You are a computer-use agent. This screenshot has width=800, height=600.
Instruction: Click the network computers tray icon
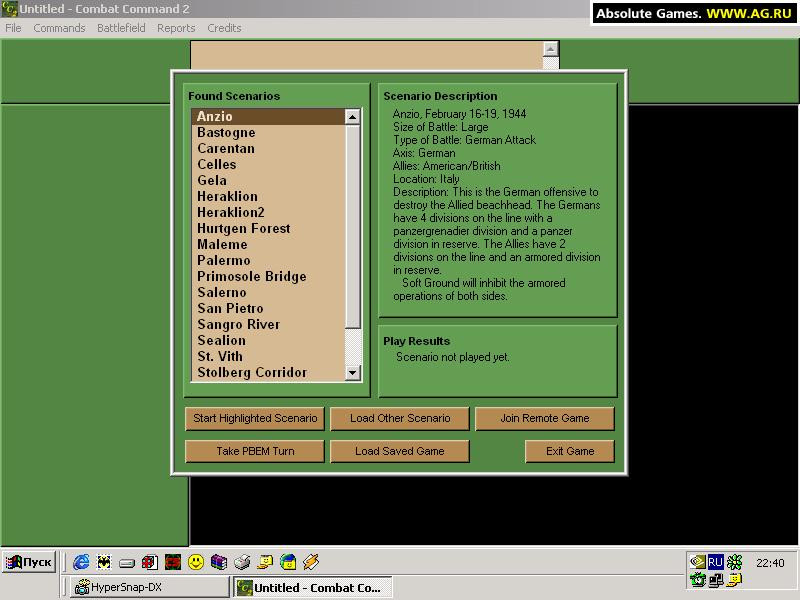[x=716, y=580]
